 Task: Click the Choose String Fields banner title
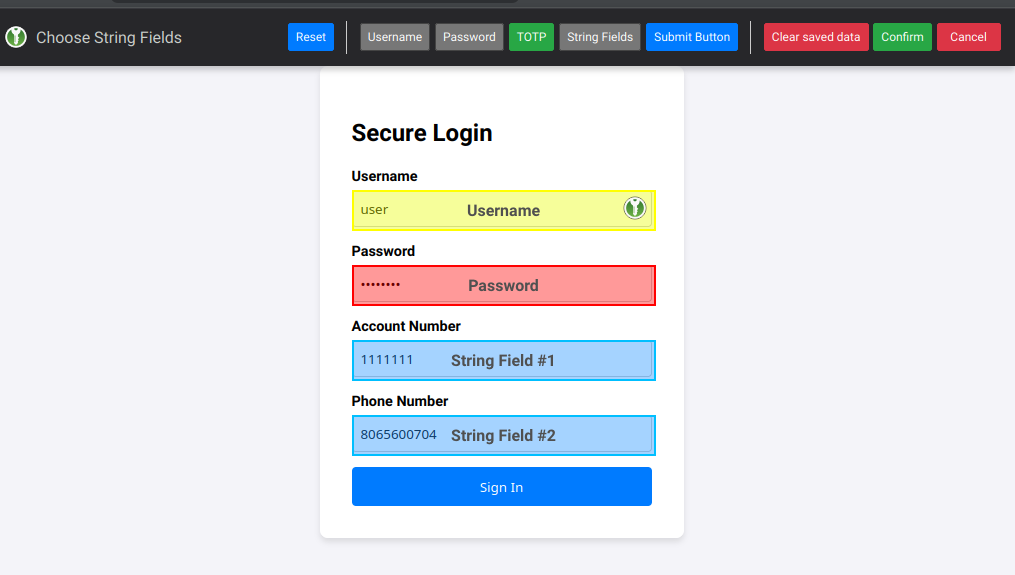coord(109,37)
